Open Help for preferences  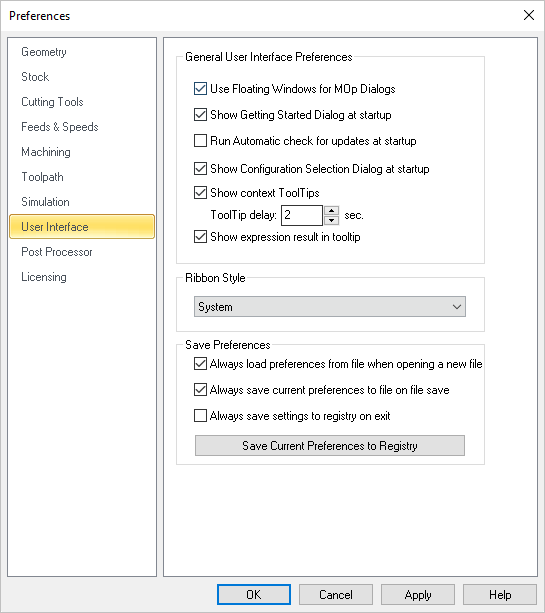pos(500,595)
